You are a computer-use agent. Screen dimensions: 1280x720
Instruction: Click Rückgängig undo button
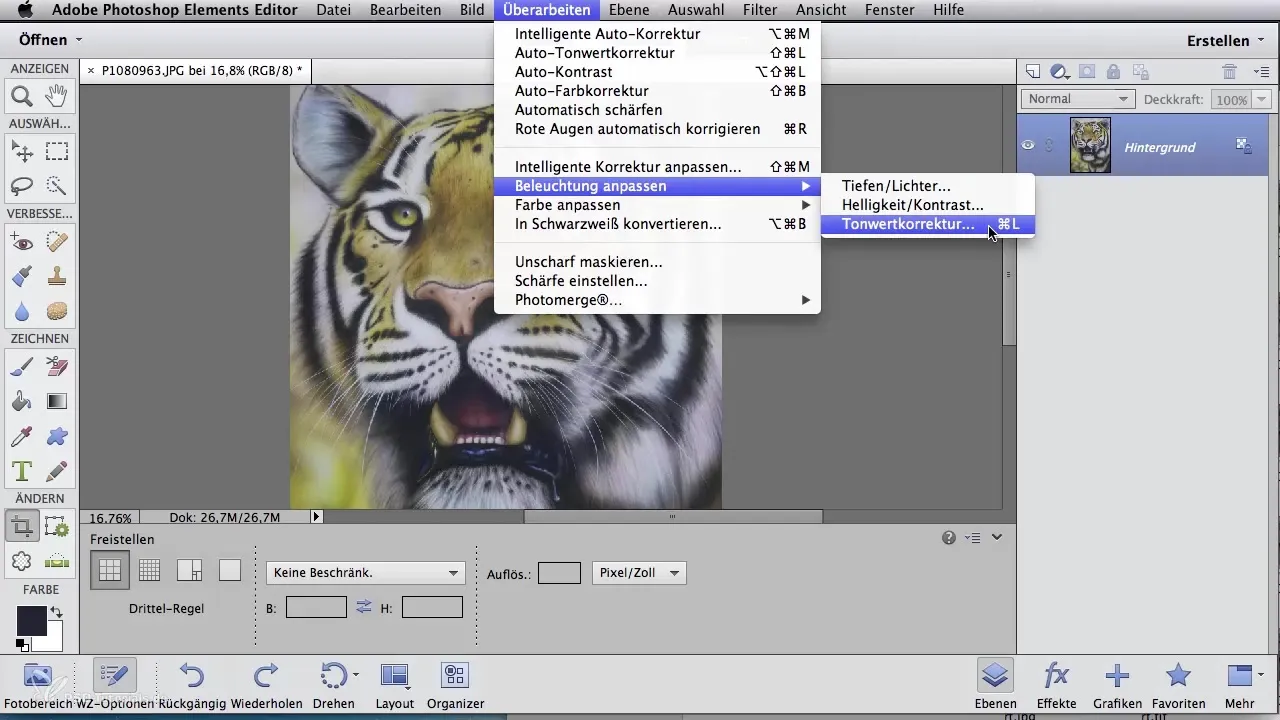pos(190,686)
